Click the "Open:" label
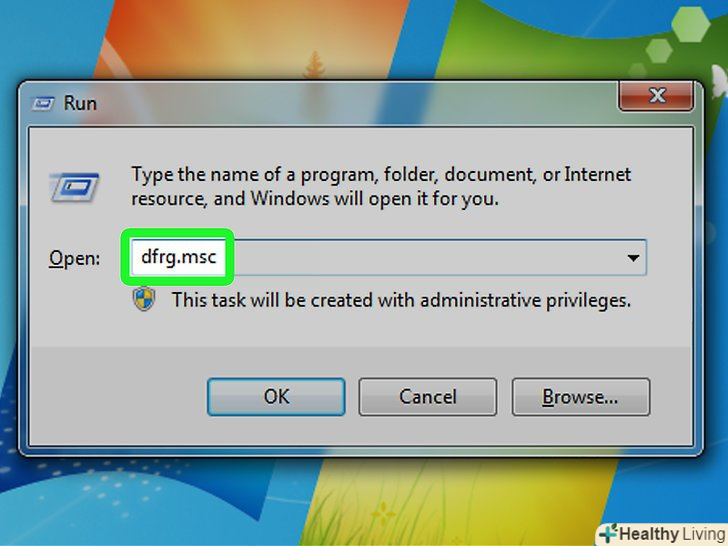 coord(74,258)
